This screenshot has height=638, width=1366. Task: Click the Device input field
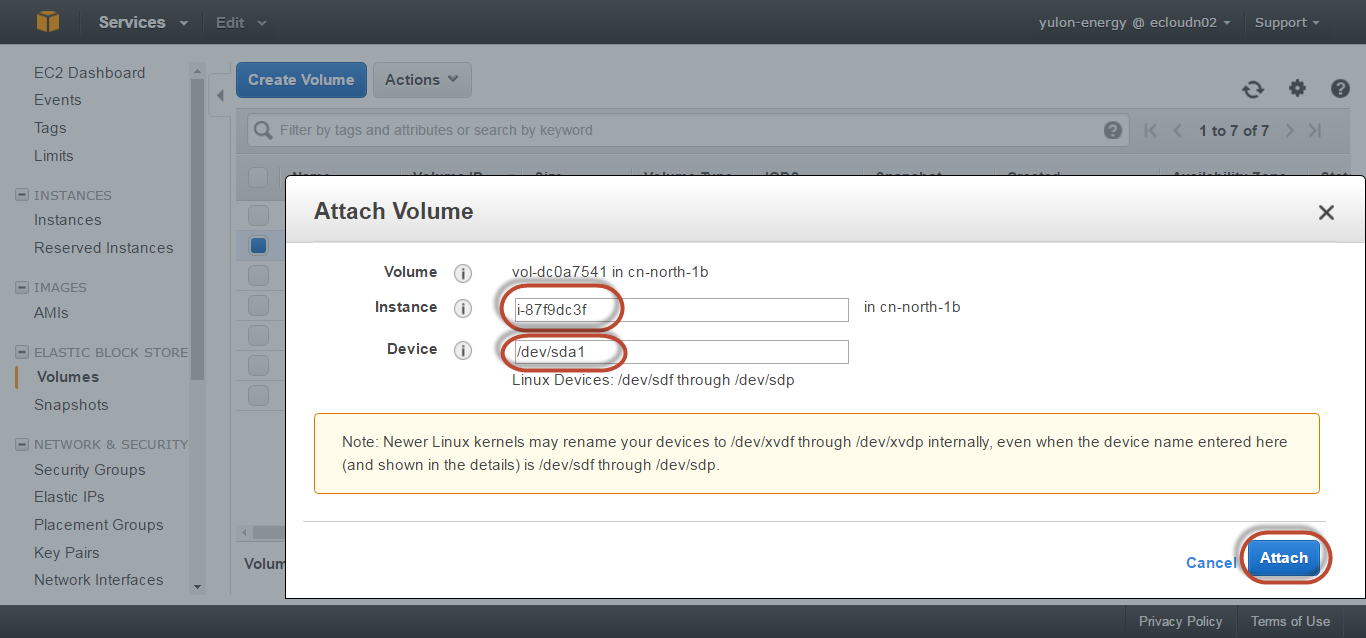tap(680, 351)
